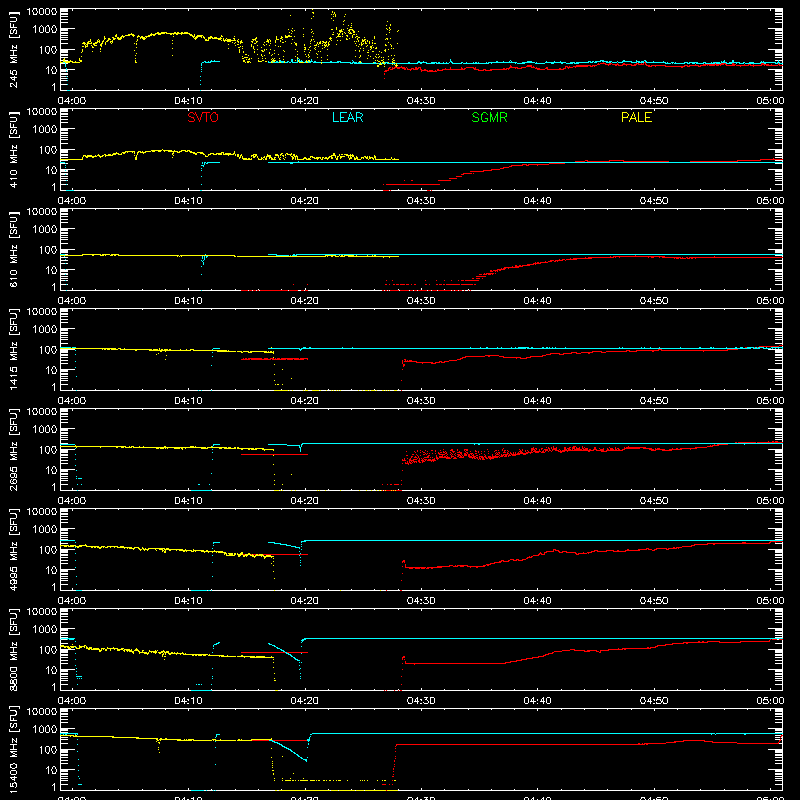The height and width of the screenshot is (800, 800).
Task: Select the '8800 MHz [SFU]' axis title
Action: point(13,649)
